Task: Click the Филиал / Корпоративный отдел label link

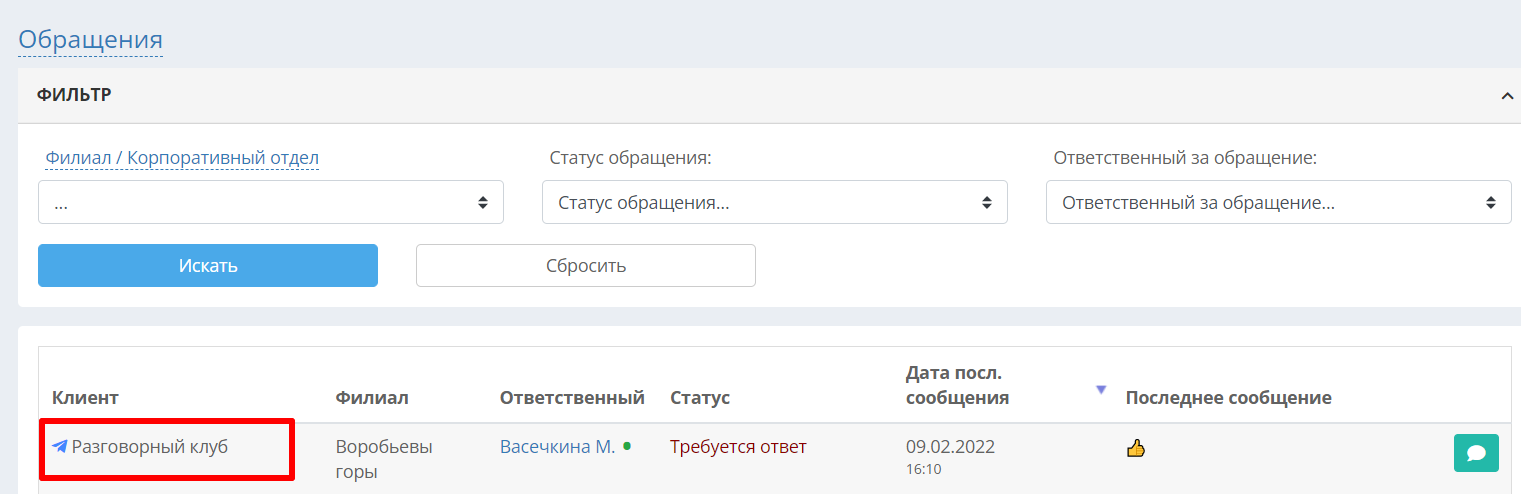Action: pyautogui.click(x=182, y=157)
